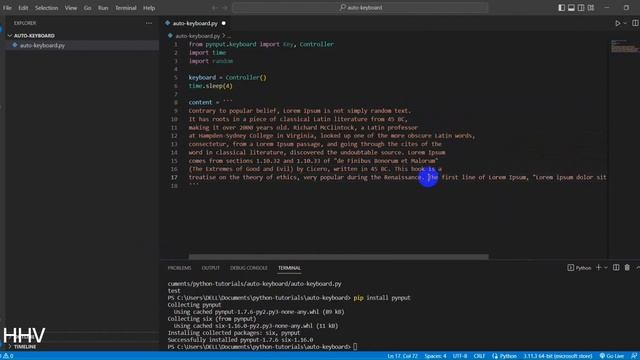This screenshot has width=640, height=360.
Task: Click auto-keyboard.py in the breadcrumb path
Action: pos(198,36)
